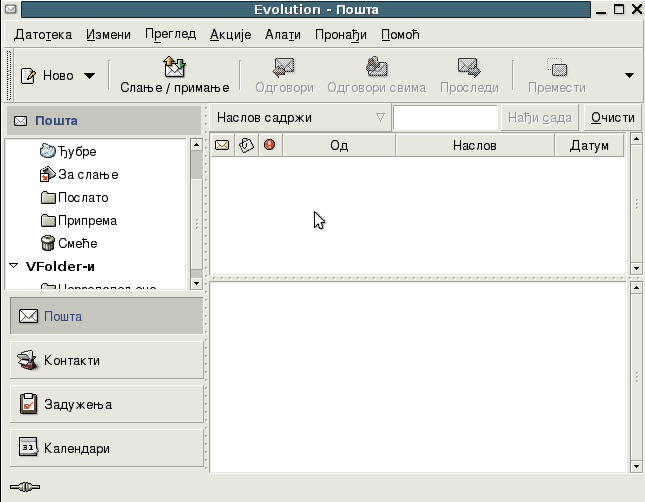The width and height of the screenshot is (645, 502).
Task: Click message list scrollbar up arrow
Action: click(636, 139)
